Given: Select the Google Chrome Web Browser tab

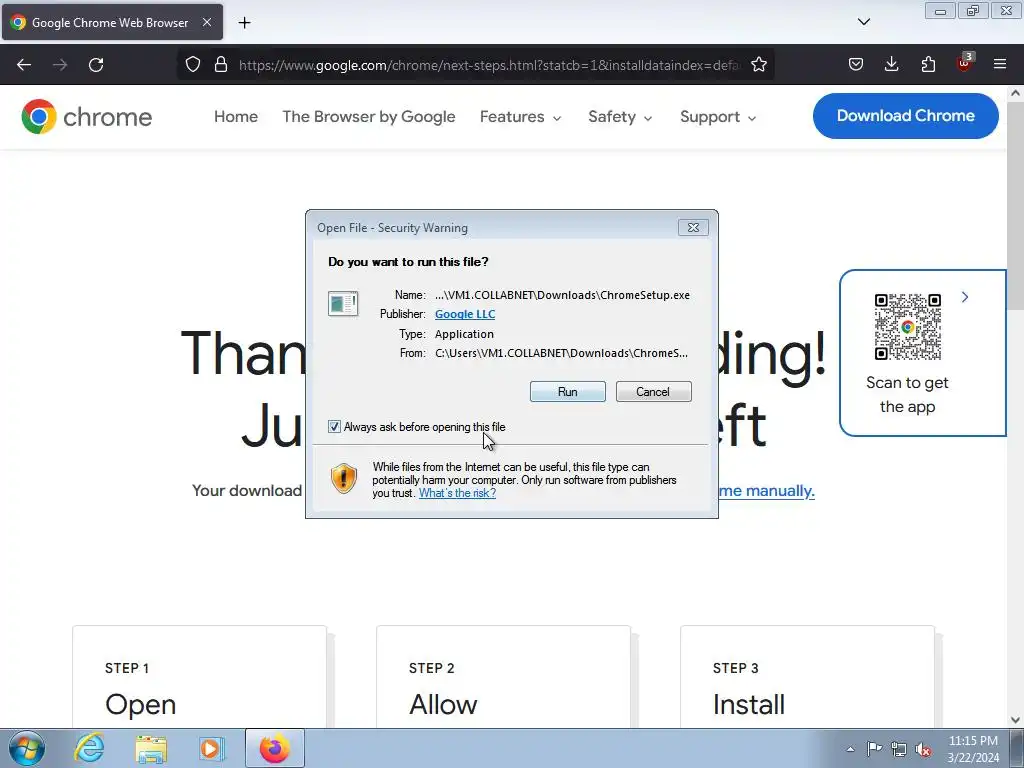Looking at the screenshot, I should [x=112, y=22].
